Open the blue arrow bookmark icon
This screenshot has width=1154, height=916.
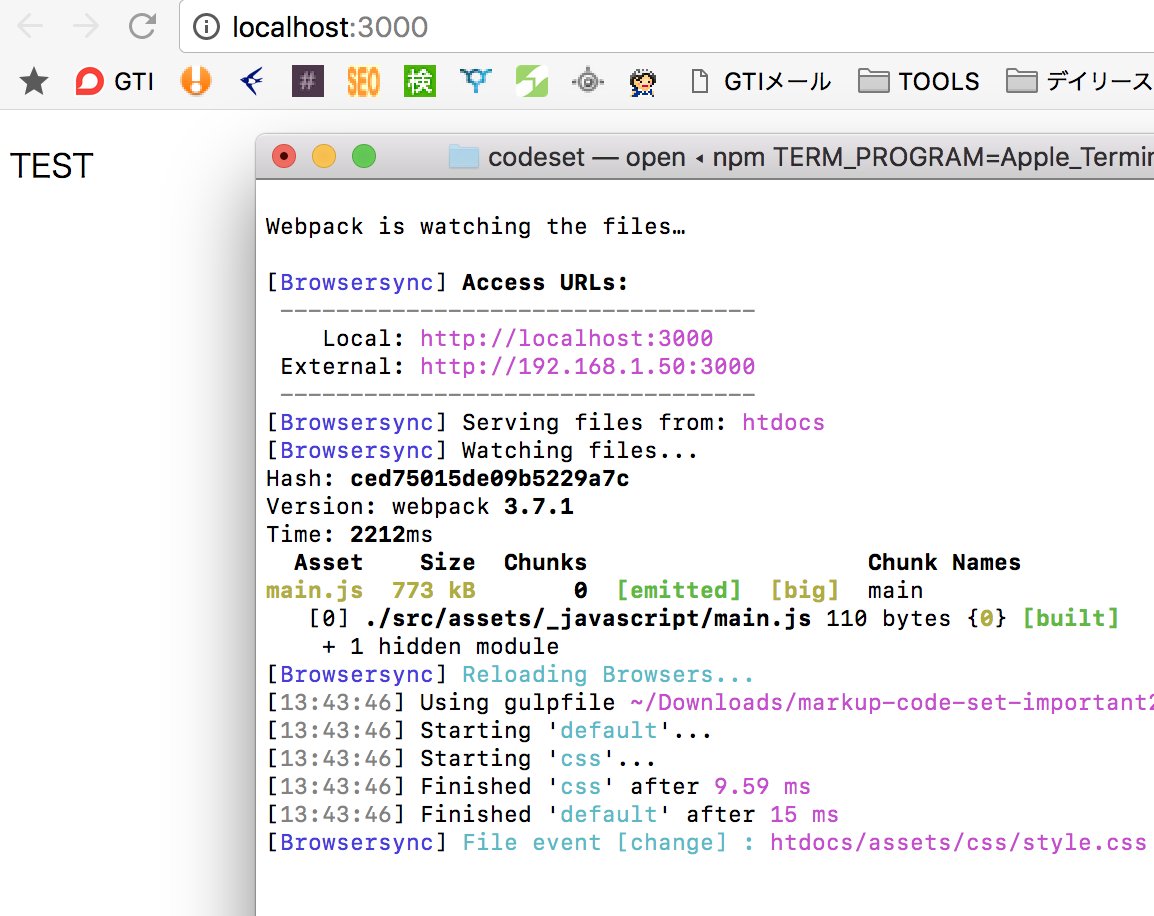[x=252, y=81]
